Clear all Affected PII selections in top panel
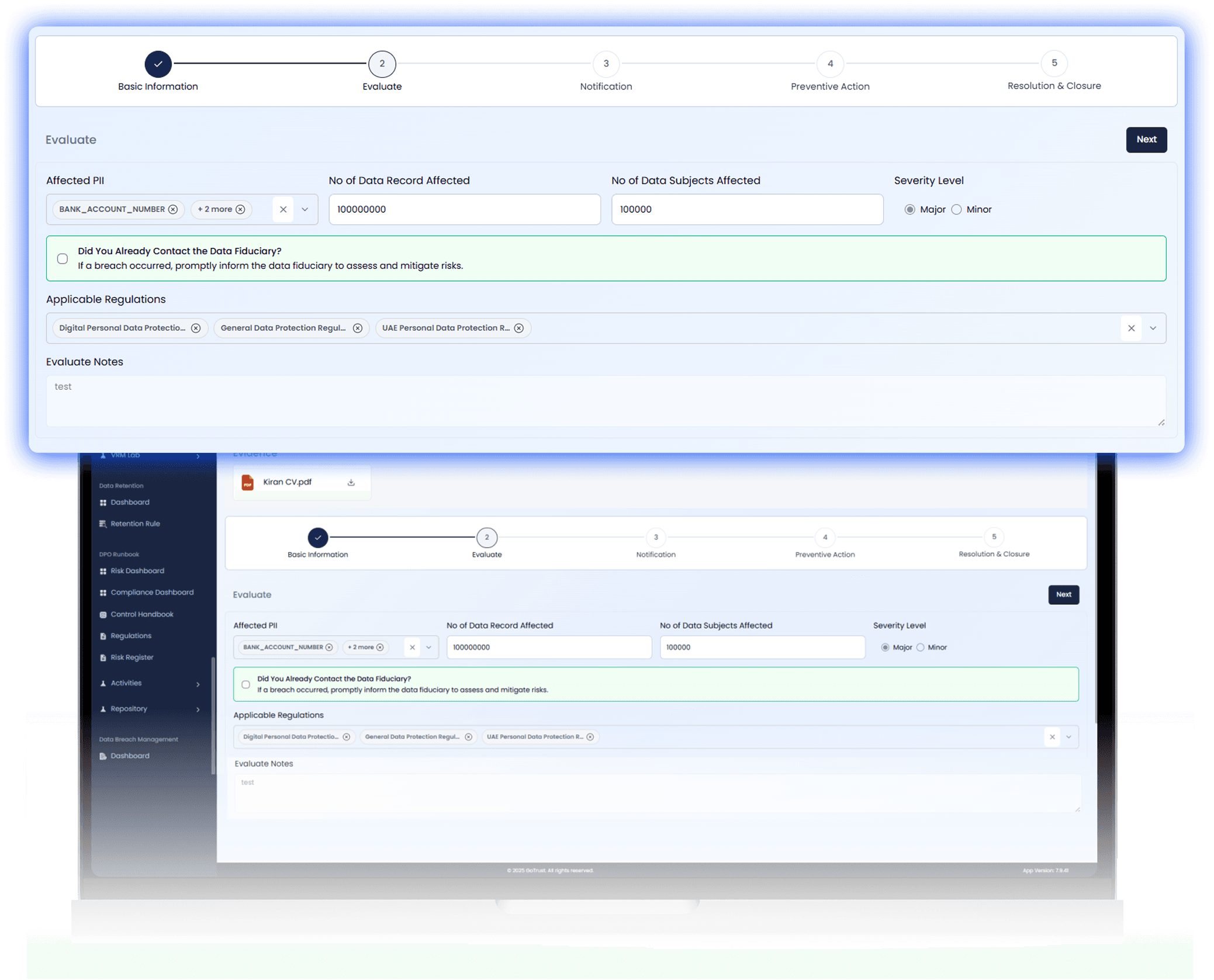The height and width of the screenshot is (980, 1214). pyautogui.click(x=283, y=209)
